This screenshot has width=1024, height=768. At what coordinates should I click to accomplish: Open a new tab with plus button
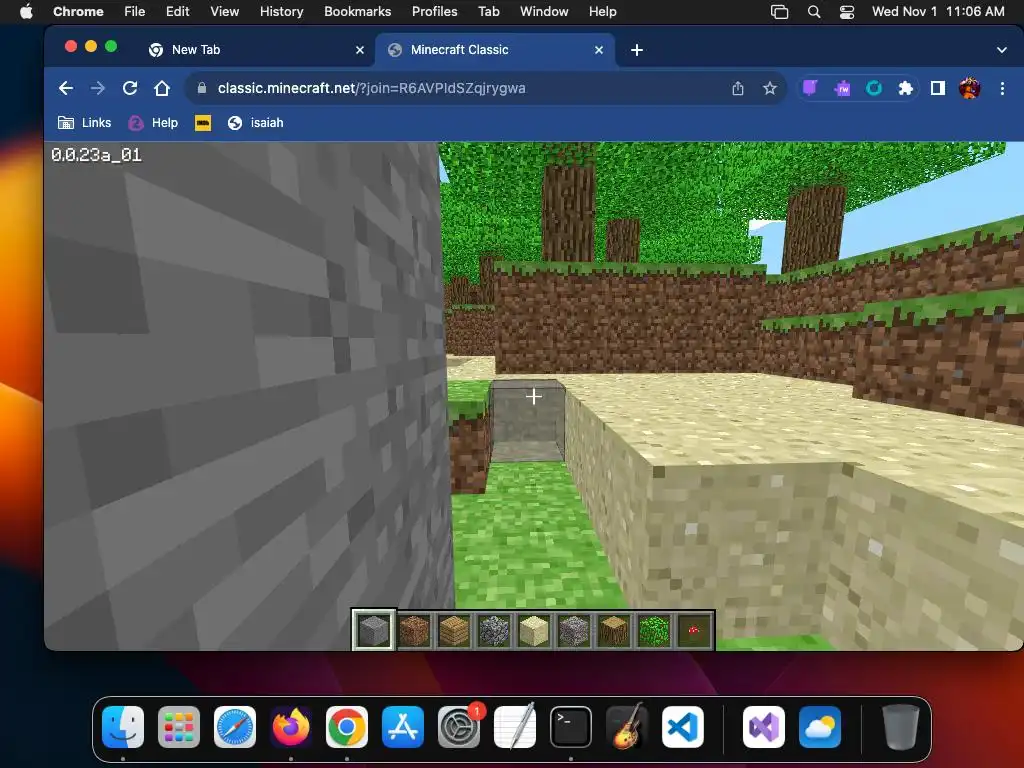click(x=637, y=50)
